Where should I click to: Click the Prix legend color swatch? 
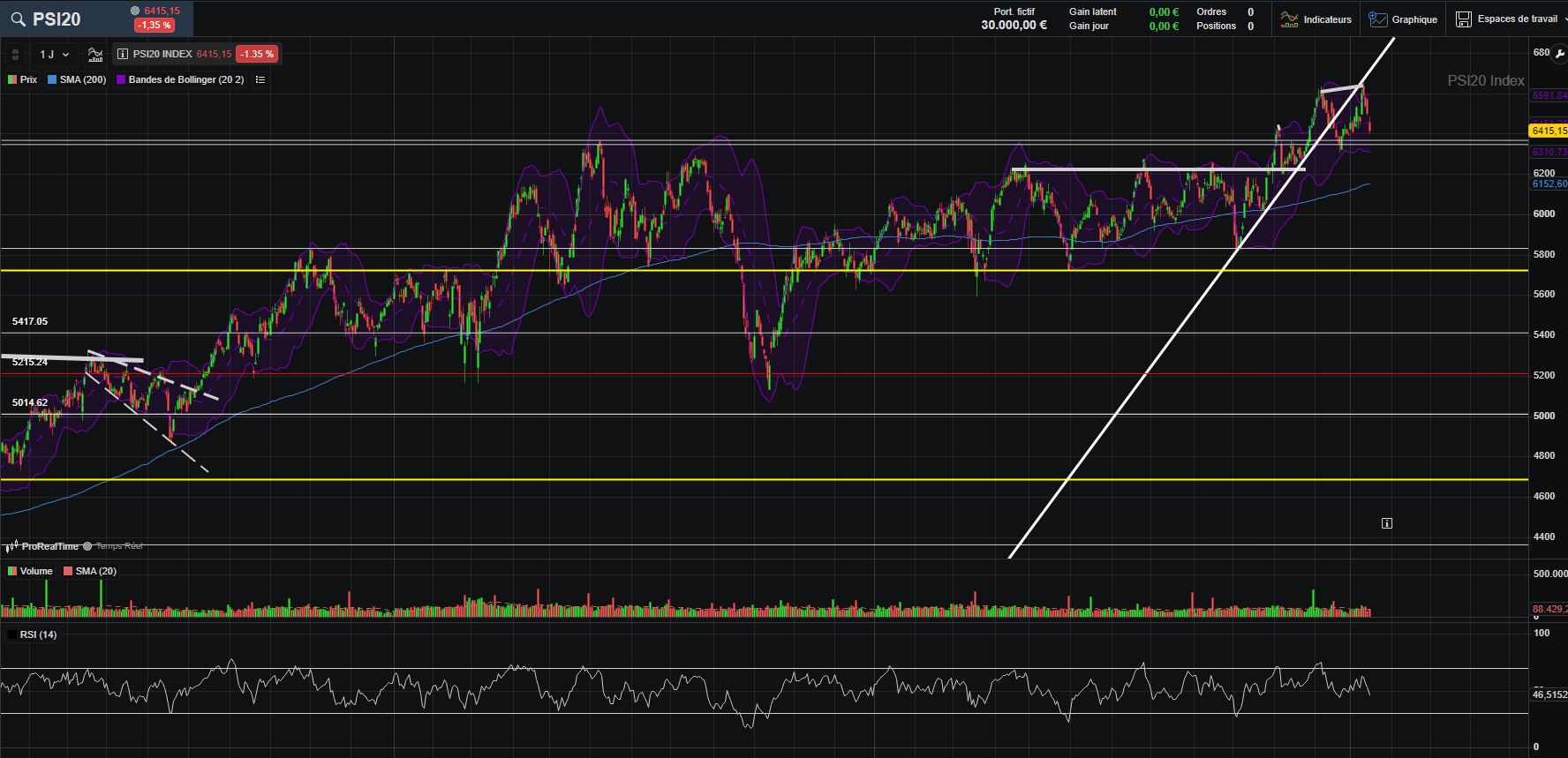pyautogui.click(x=12, y=79)
